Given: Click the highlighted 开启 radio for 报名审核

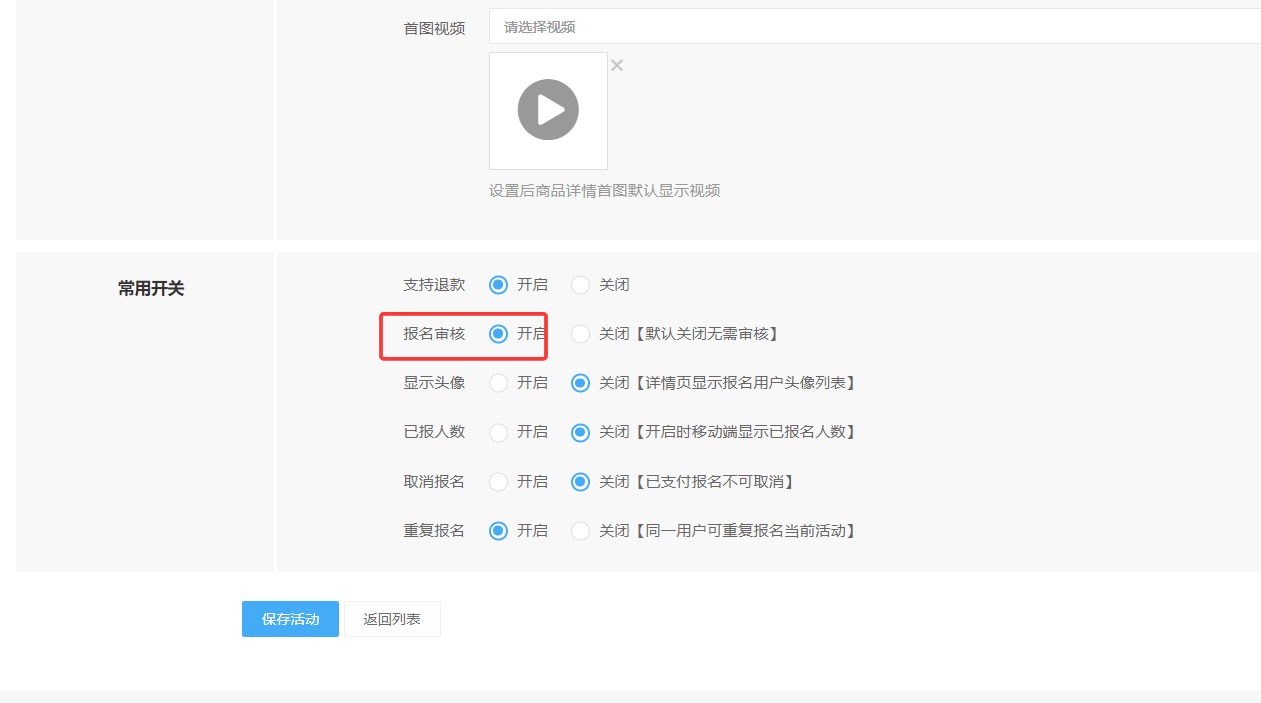Looking at the screenshot, I should tap(498, 334).
